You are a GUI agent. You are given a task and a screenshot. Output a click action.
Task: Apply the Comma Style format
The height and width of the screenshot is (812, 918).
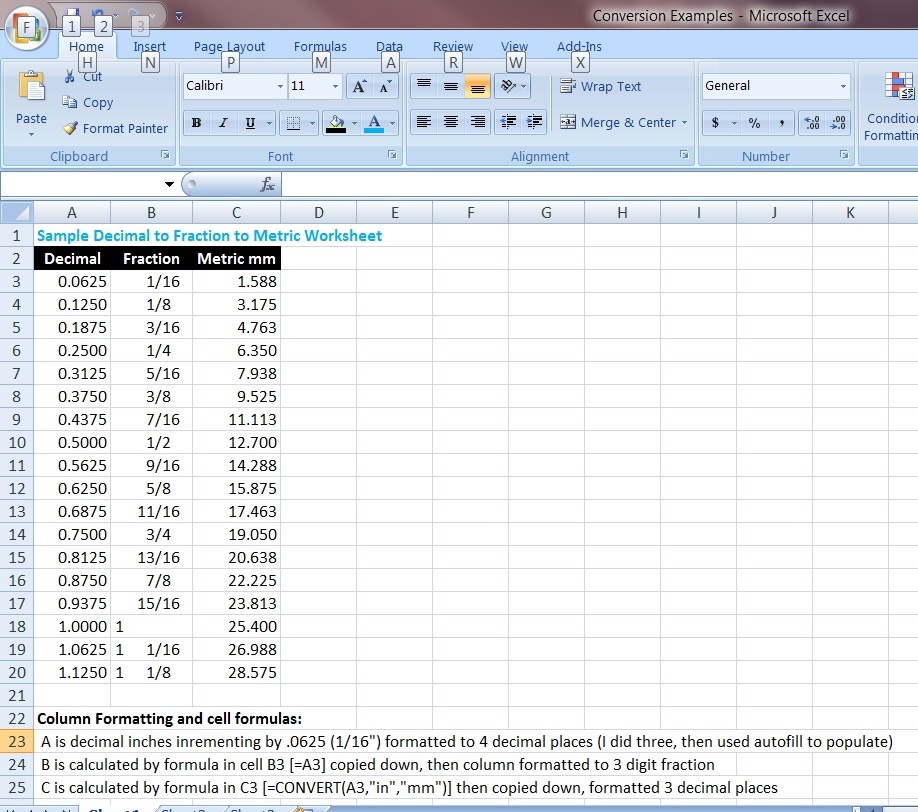click(x=782, y=123)
